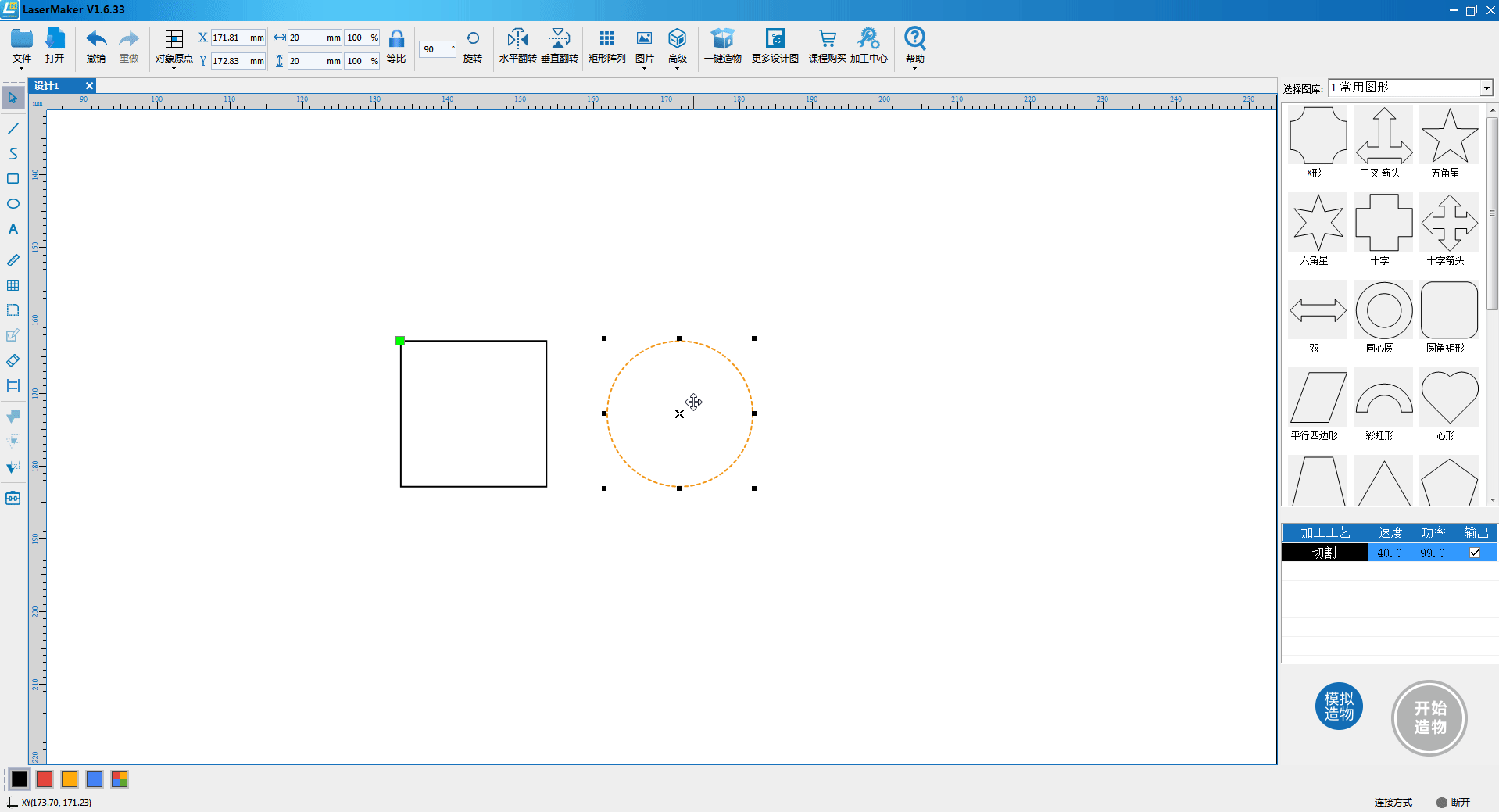This screenshot has height=812, width=1499.
Task: Click the 模拟造物 simulate button
Action: [1339, 706]
